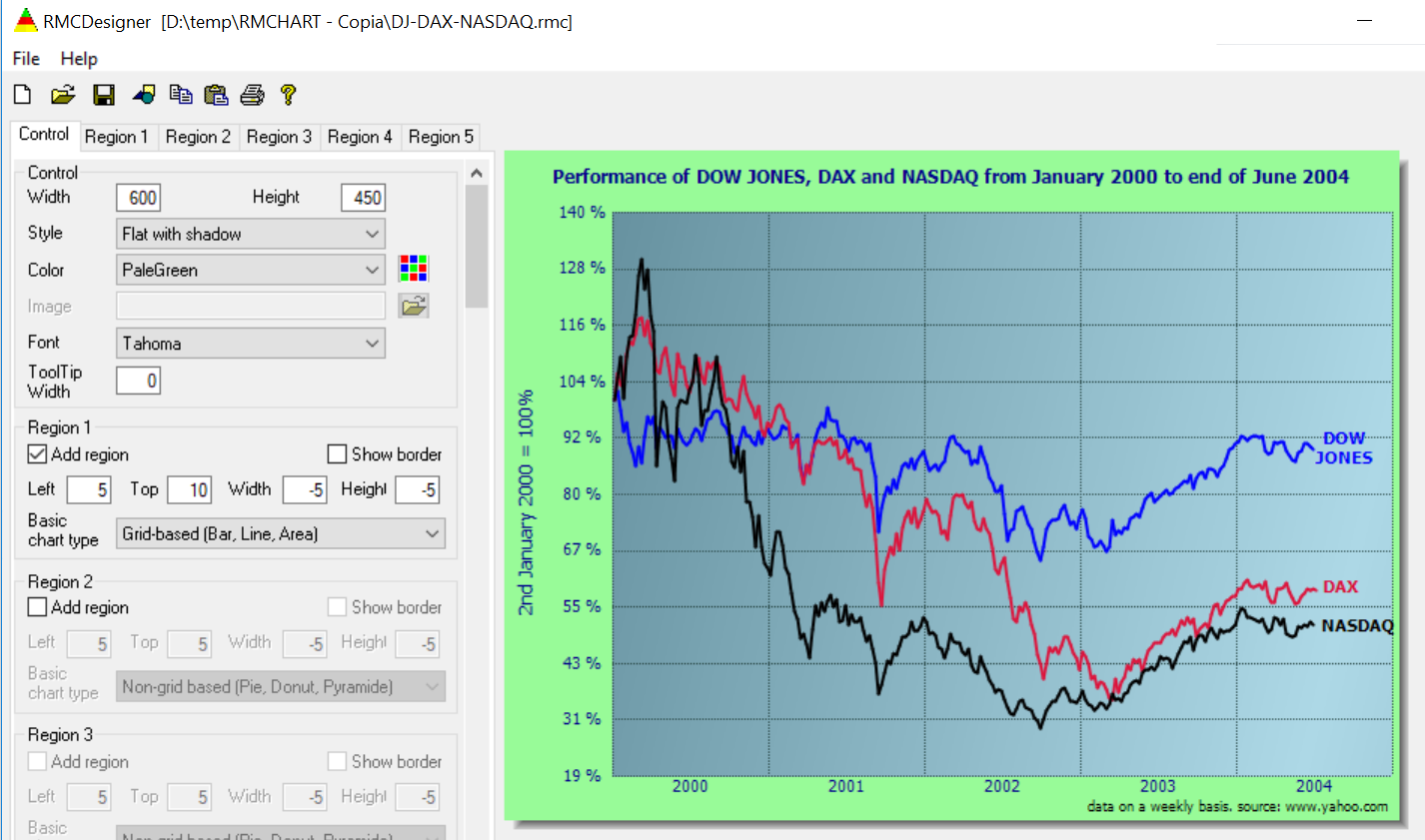Open the Region 4 tab

[360, 137]
